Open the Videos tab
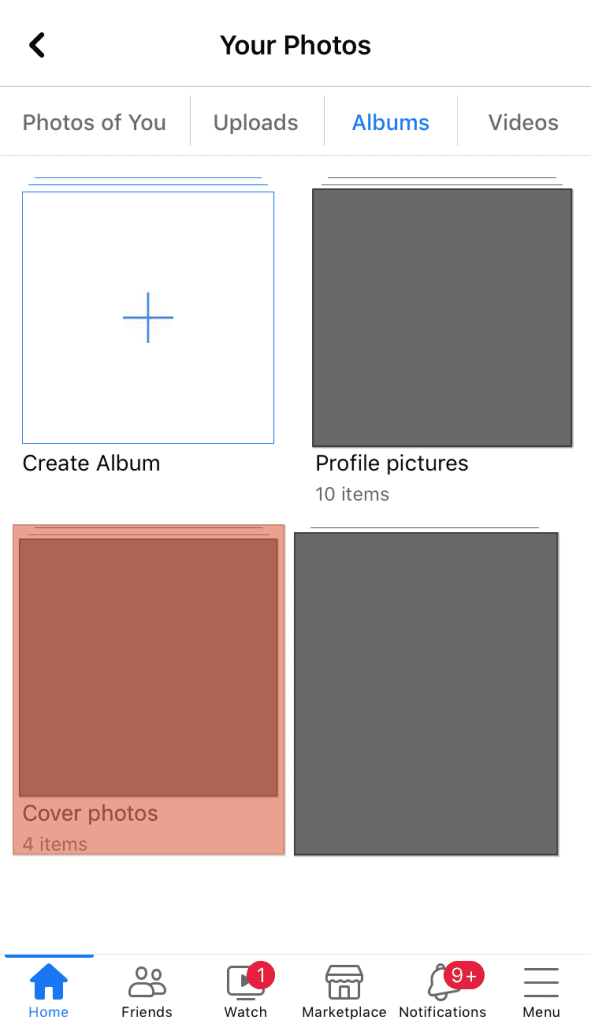Screen dimensions: 591x1024 click(523, 122)
